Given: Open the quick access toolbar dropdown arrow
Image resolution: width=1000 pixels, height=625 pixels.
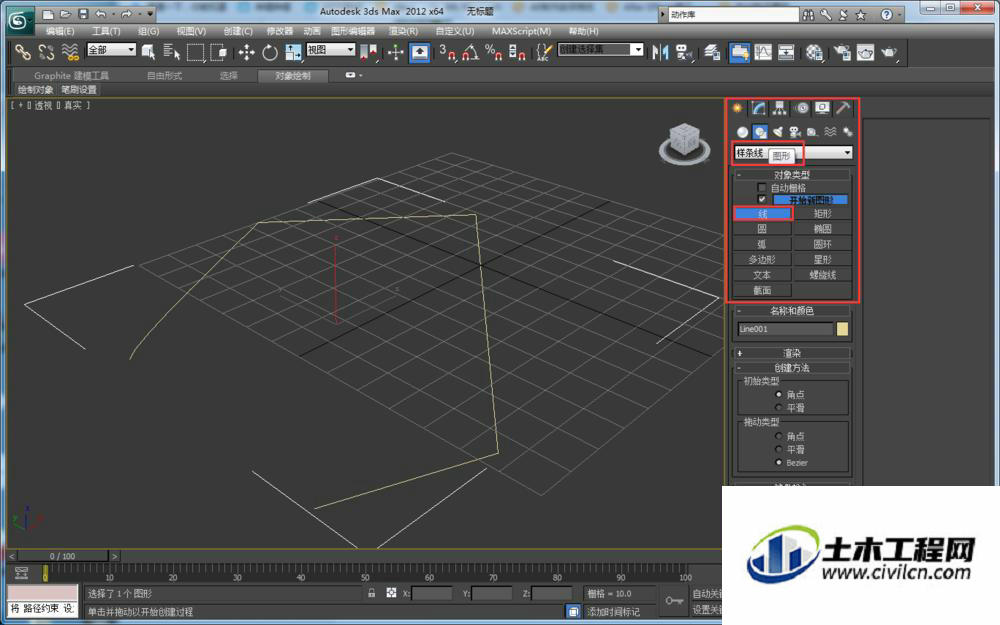Looking at the screenshot, I should (150, 13).
